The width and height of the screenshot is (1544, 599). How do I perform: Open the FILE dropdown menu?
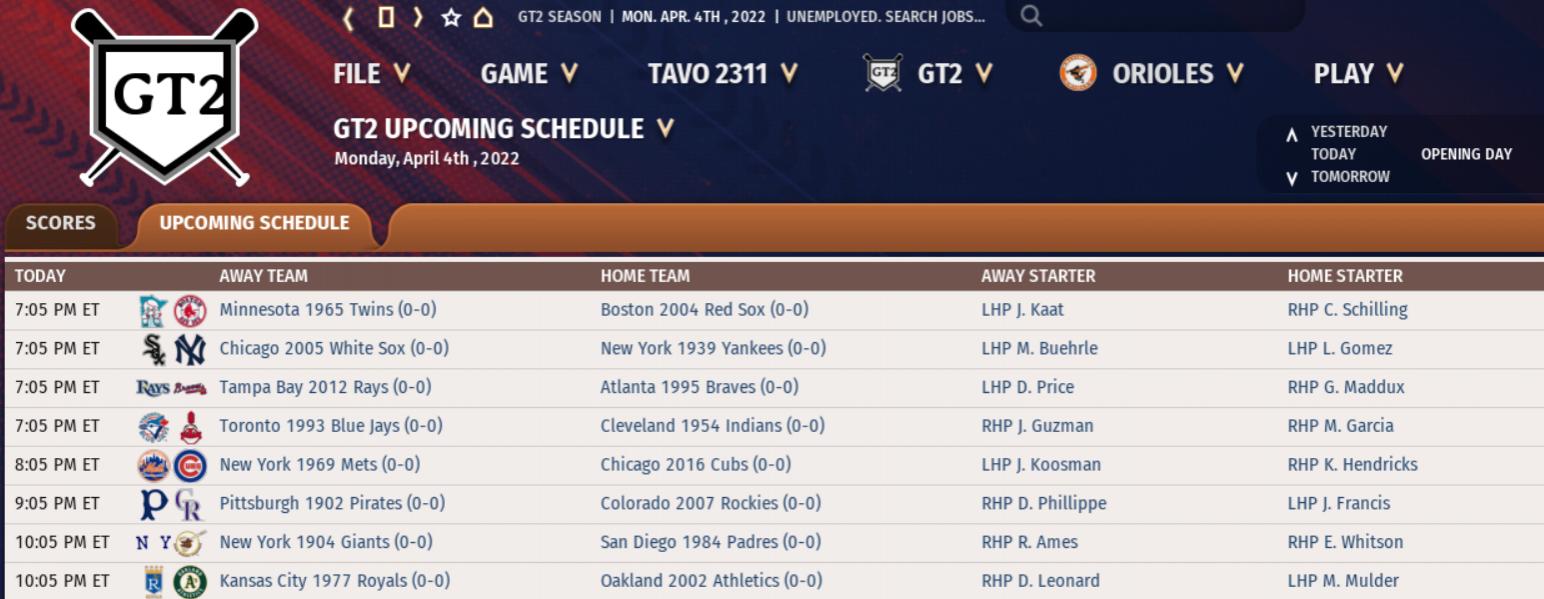pyautogui.click(x=371, y=74)
